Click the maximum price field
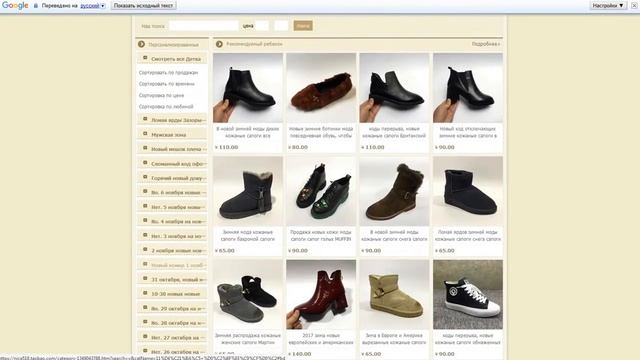Viewport: 640px width, 360px height. click(281, 26)
